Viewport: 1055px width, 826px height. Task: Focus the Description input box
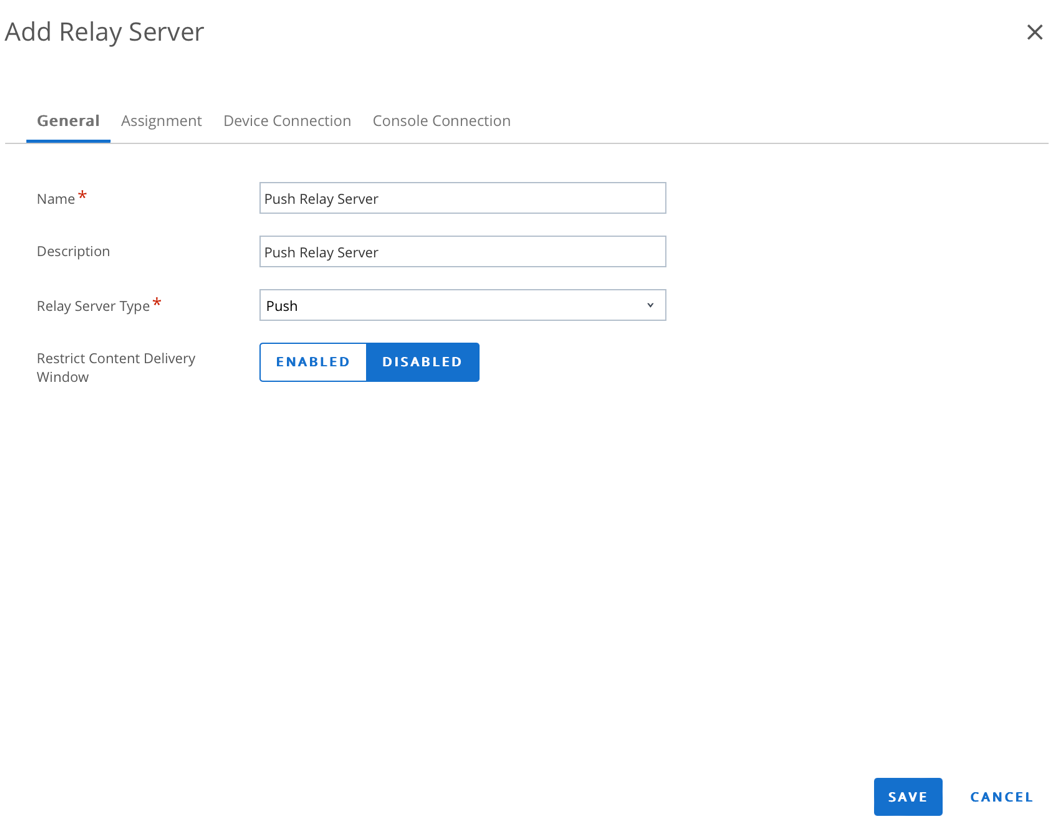[462, 252]
